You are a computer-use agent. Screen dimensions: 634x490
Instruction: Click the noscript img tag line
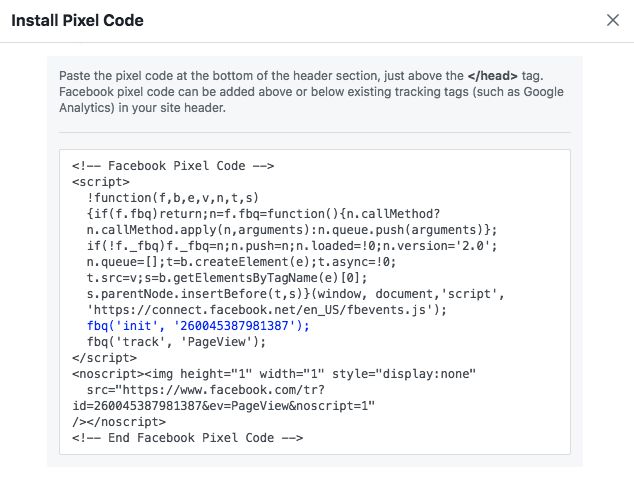pyautogui.click(x=273, y=373)
